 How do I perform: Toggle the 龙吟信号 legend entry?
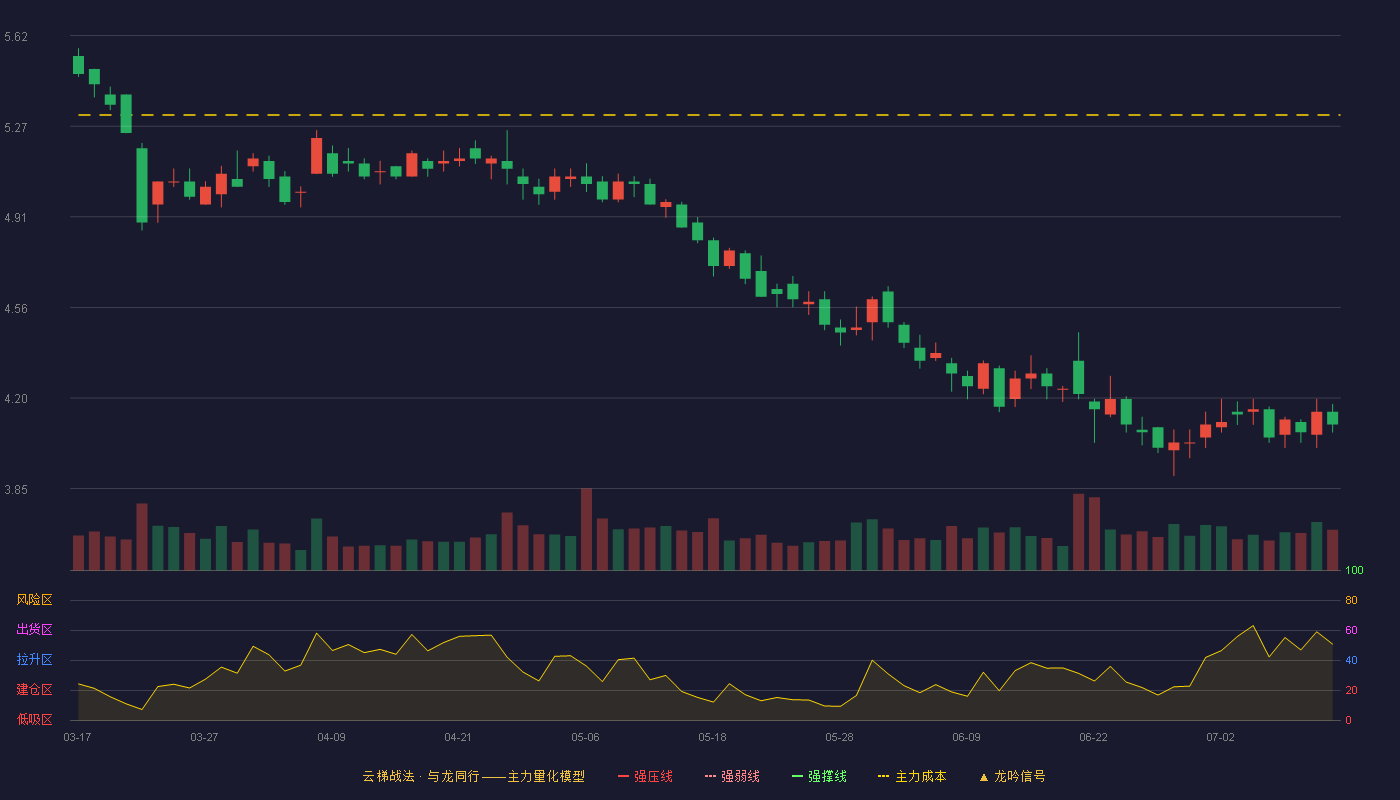(x=1011, y=776)
